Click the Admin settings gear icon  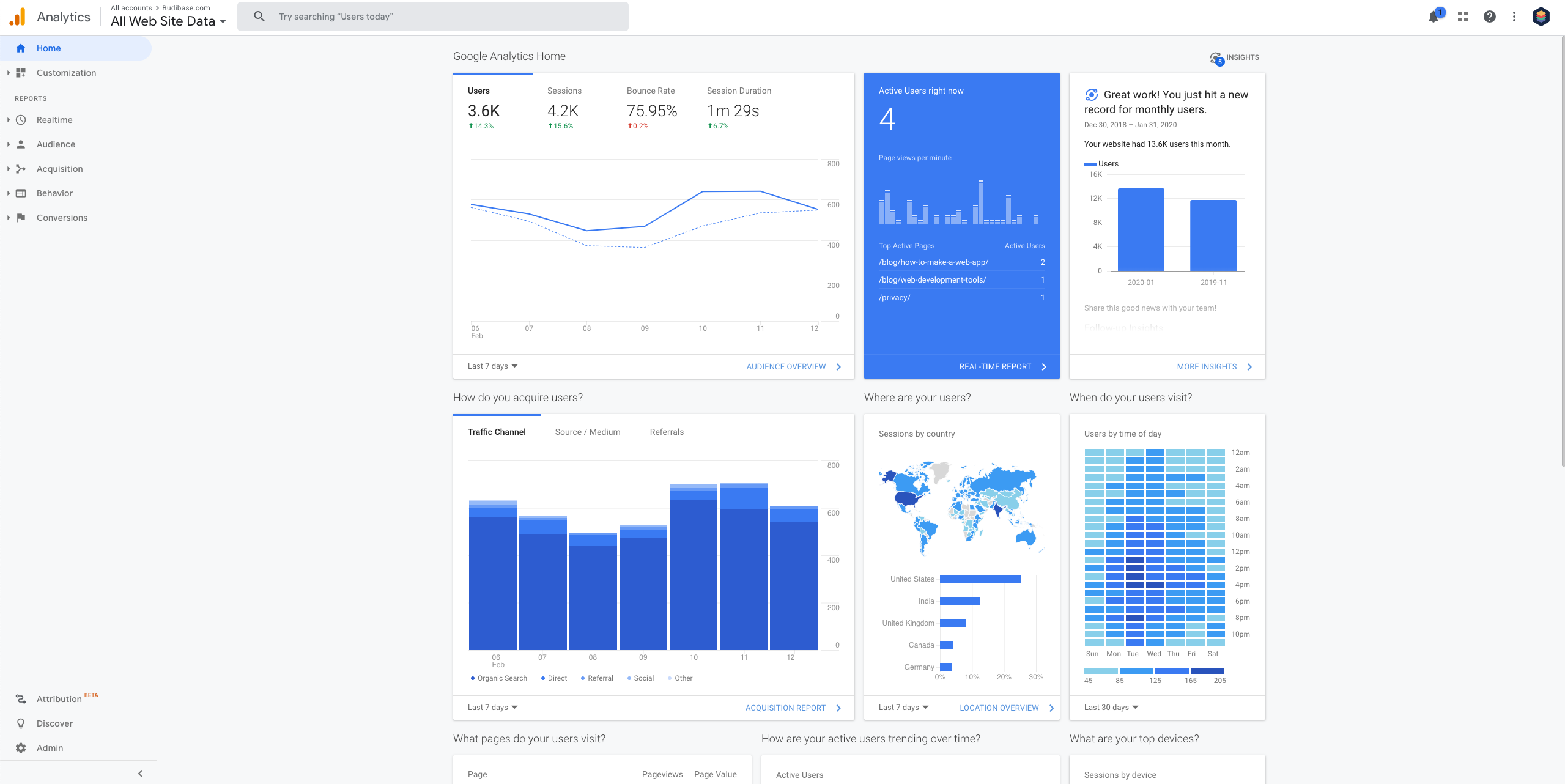pyautogui.click(x=20, y=748)
